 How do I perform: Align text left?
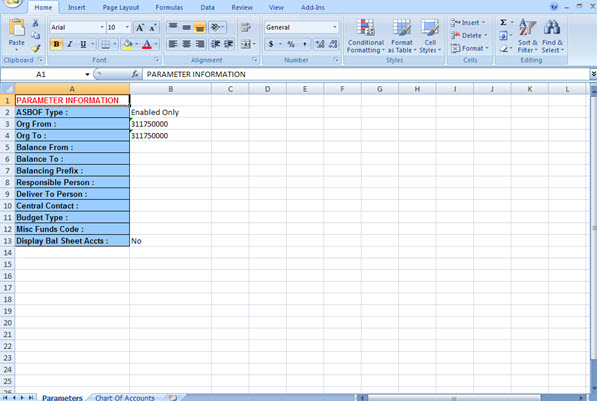click(x=173, y=44)
